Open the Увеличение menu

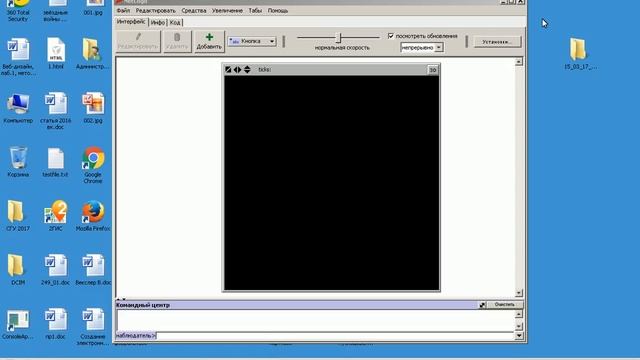(227, 11)
